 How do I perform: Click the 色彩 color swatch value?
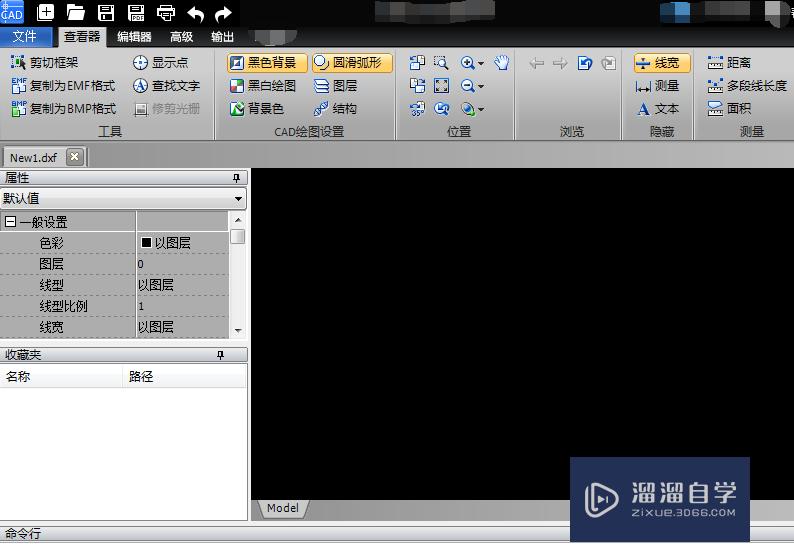(146, 243)
